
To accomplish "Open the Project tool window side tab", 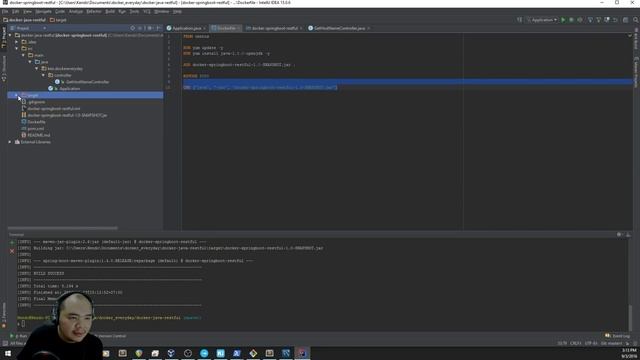I will [x=4, y=38].
